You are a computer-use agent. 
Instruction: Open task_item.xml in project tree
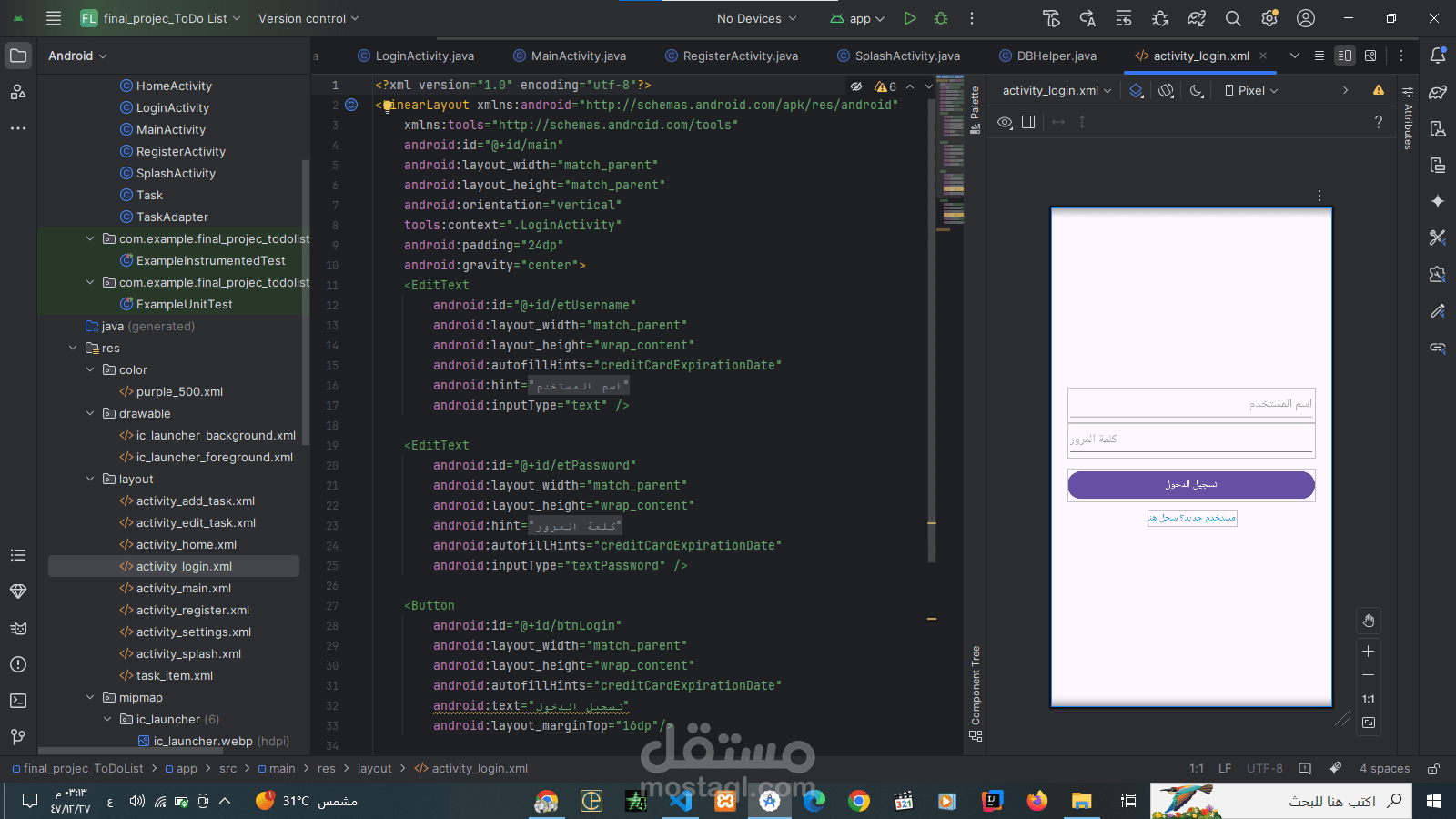tap(175, 675)
